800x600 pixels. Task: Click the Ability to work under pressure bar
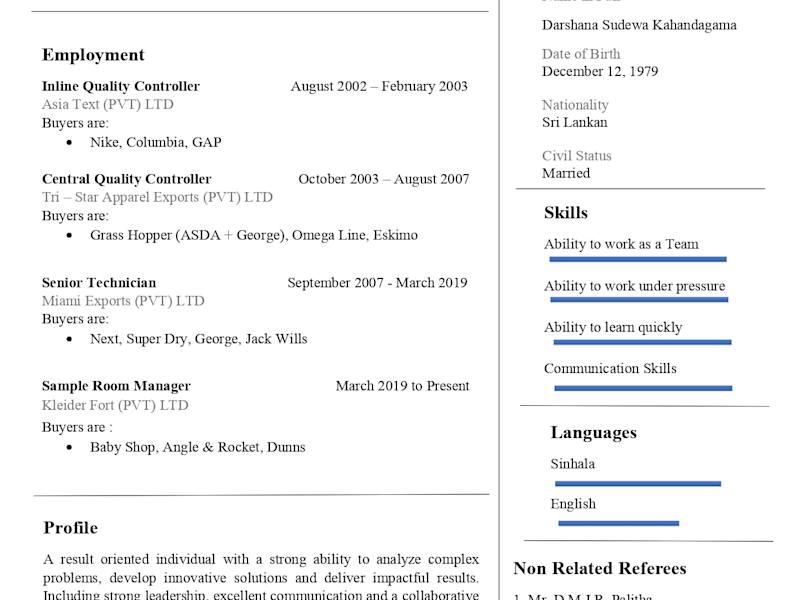coord(639,300)
